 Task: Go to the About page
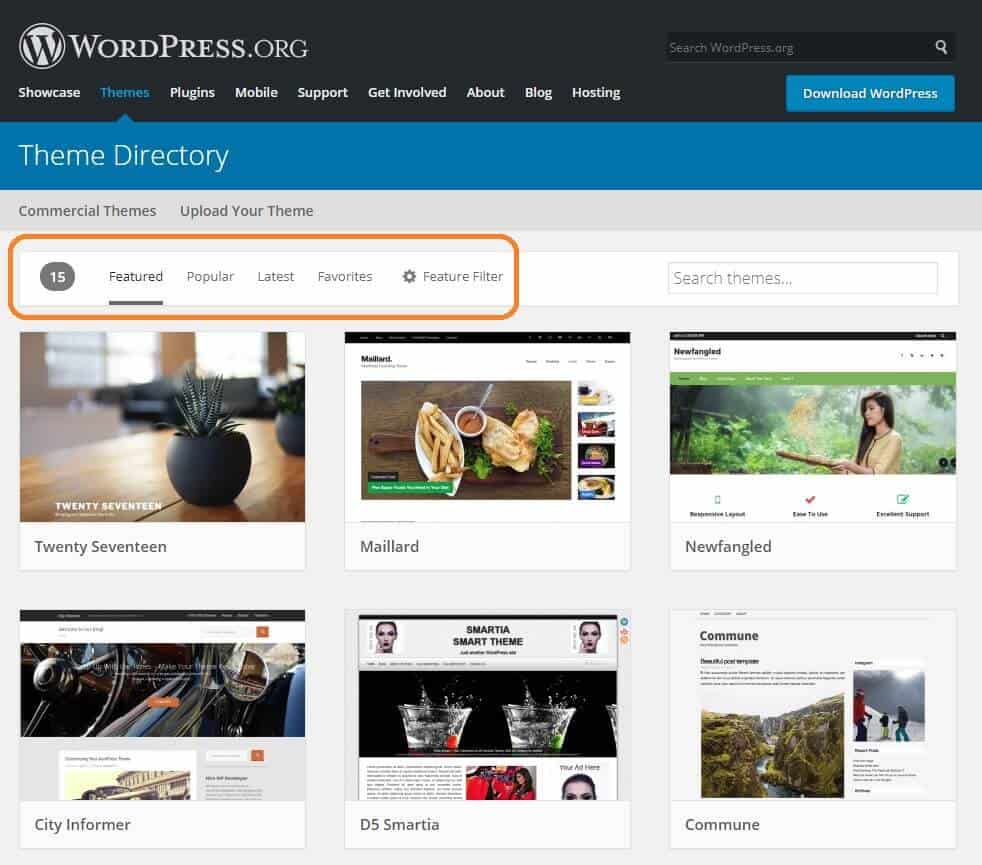pyautogui.click(x=485, y=93)
